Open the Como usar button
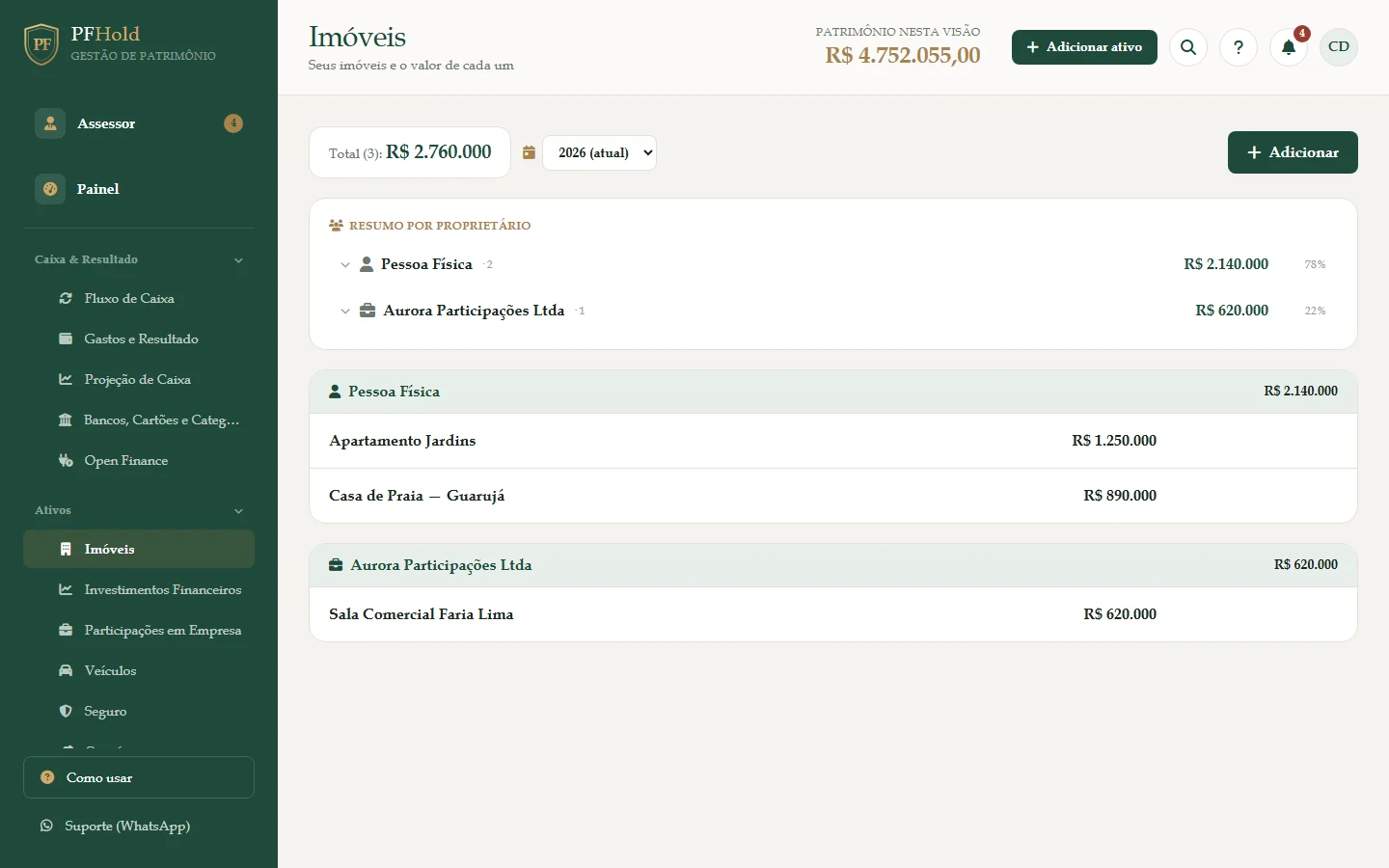 point(139,777)
